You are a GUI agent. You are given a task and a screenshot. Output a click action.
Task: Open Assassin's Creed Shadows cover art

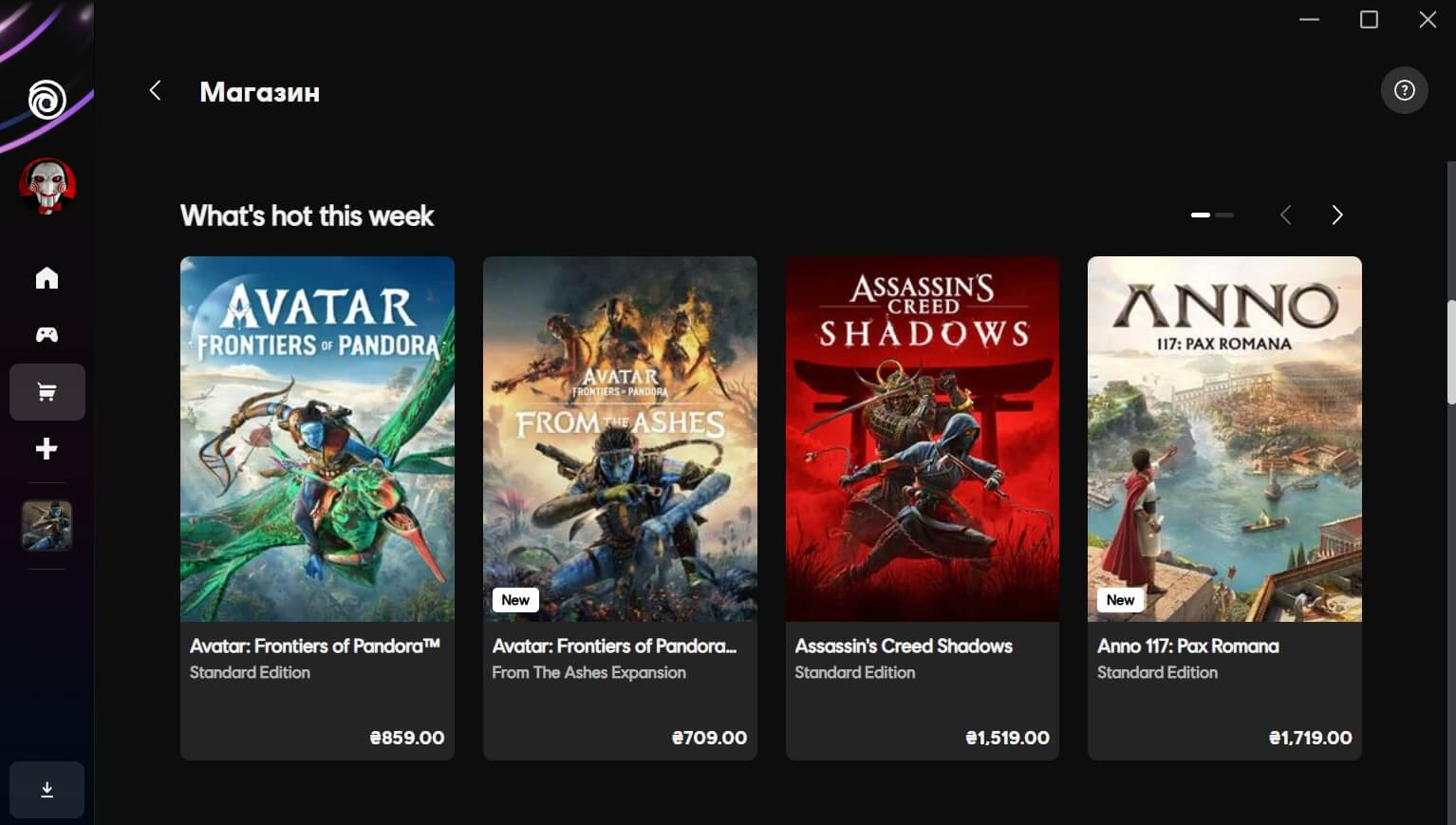pos(922,439)
